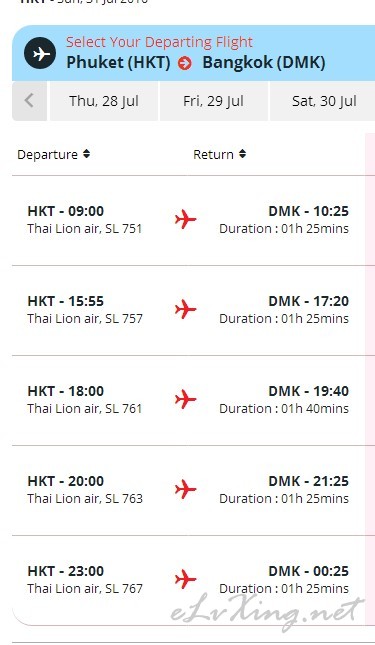
Task: Choose the HKT 15:55 flight row
Action: (189, 310)
